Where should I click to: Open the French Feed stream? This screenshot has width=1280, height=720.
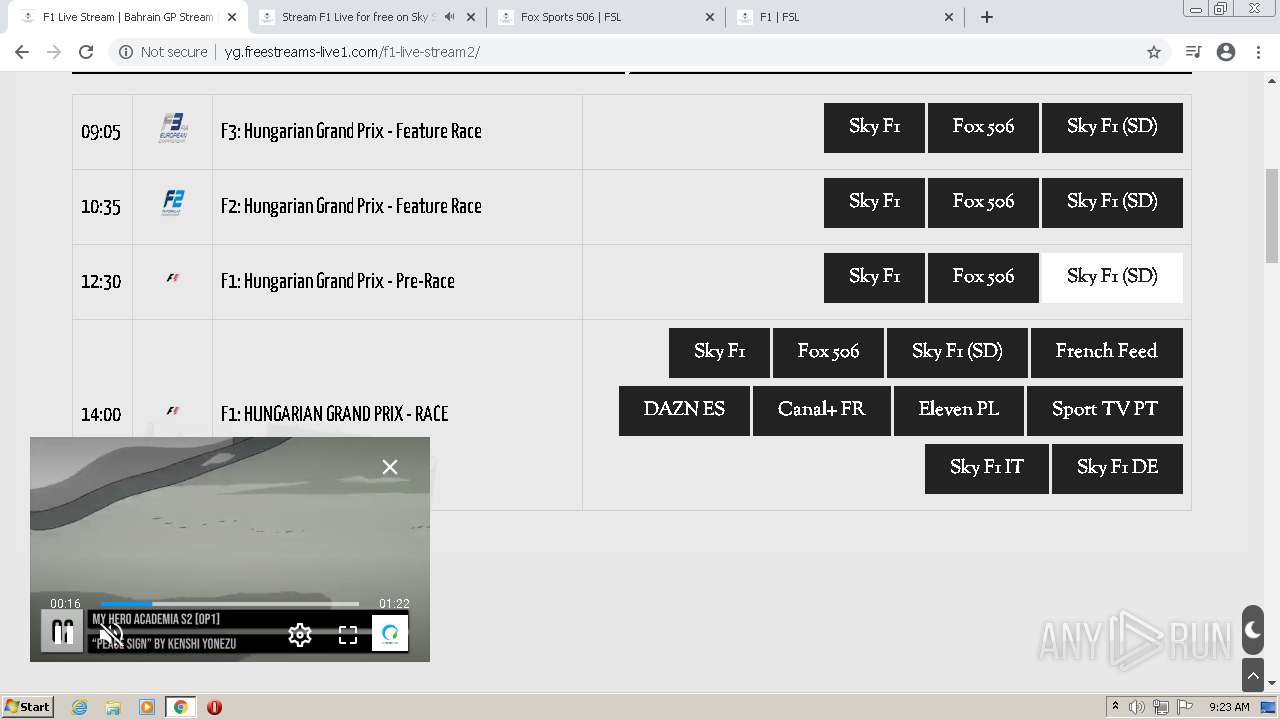1107,352
